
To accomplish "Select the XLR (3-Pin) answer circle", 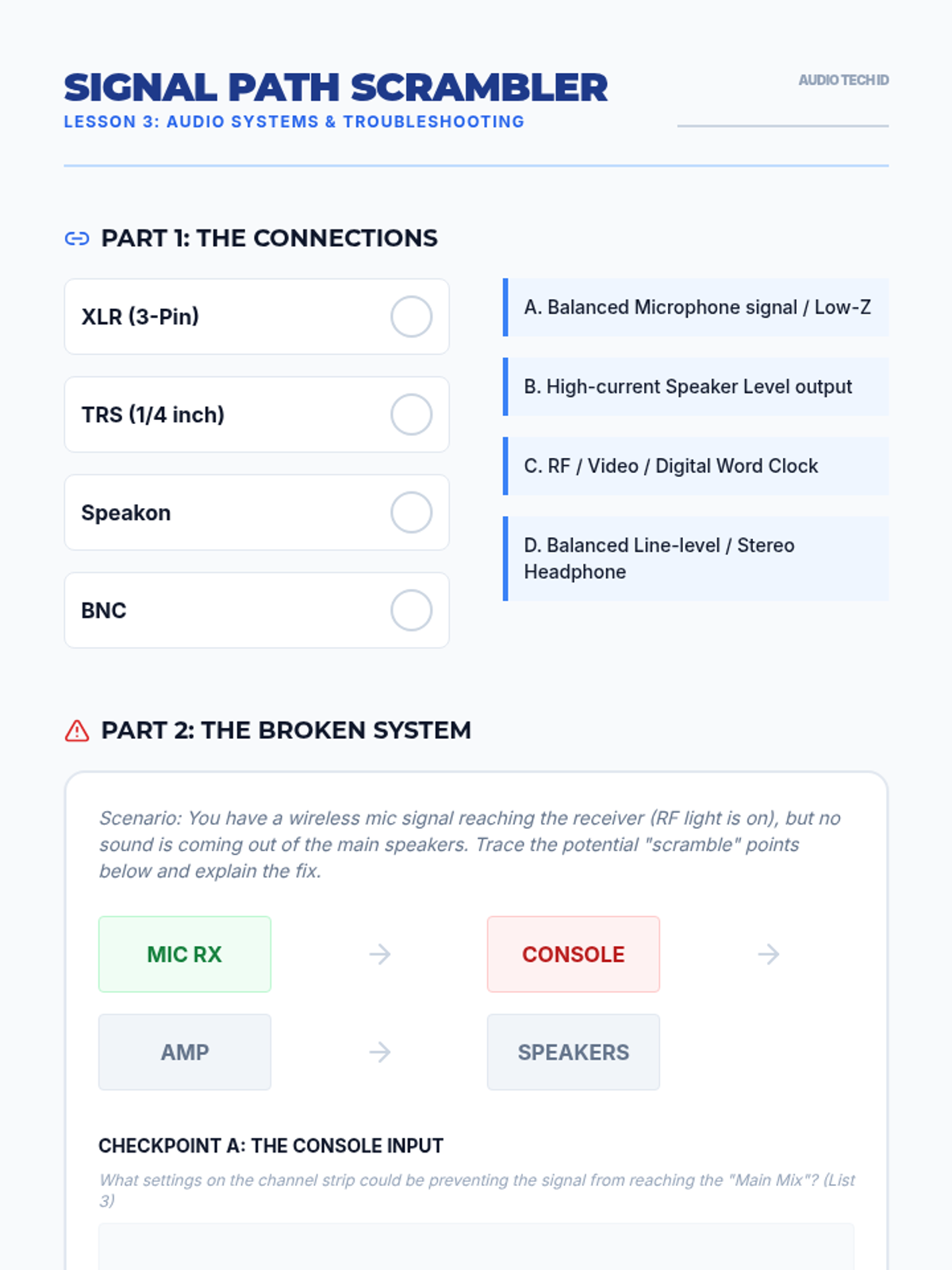I will click(411, 317).
